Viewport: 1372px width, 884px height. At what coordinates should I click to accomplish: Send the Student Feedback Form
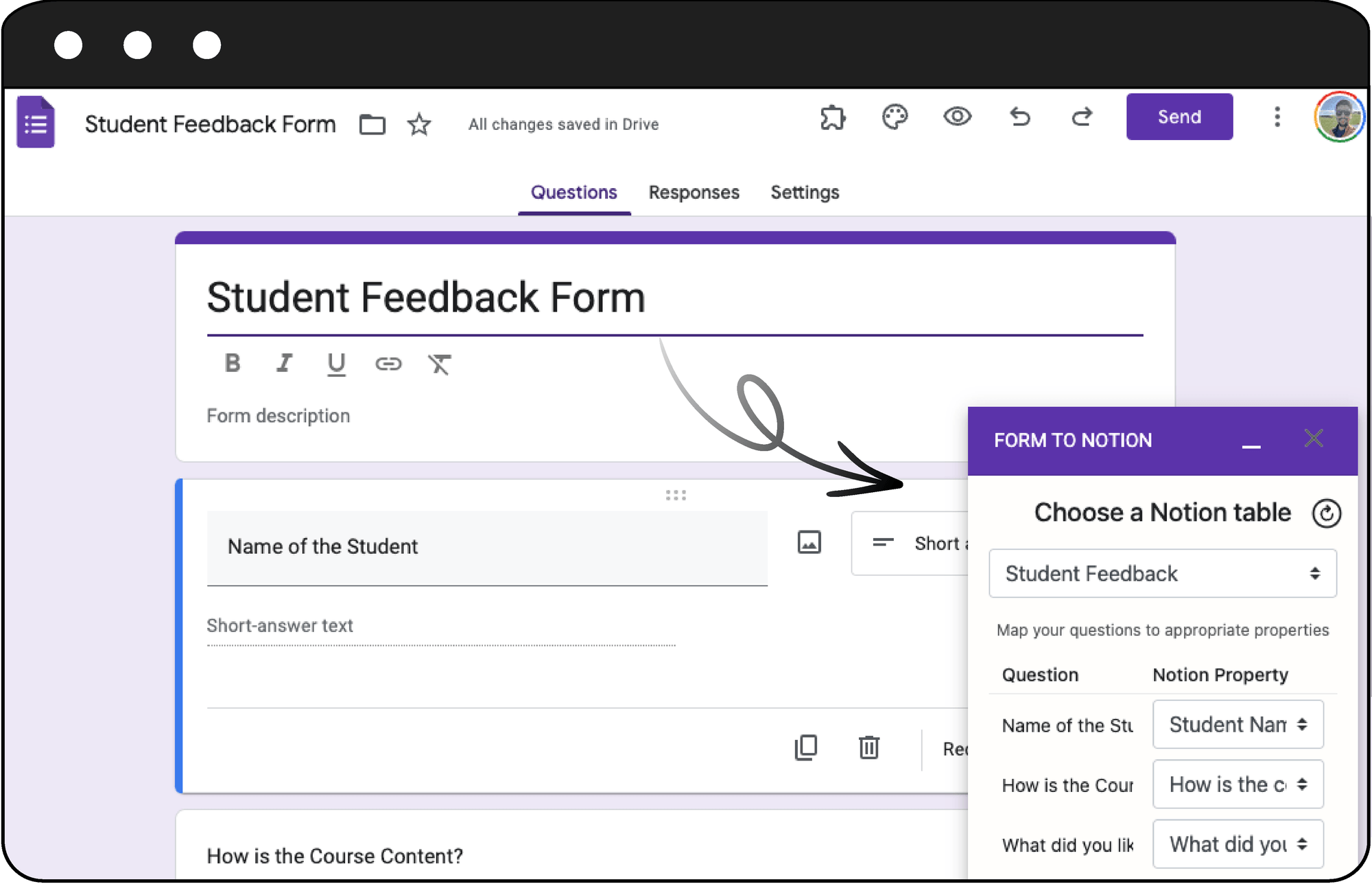(1179, 117)
